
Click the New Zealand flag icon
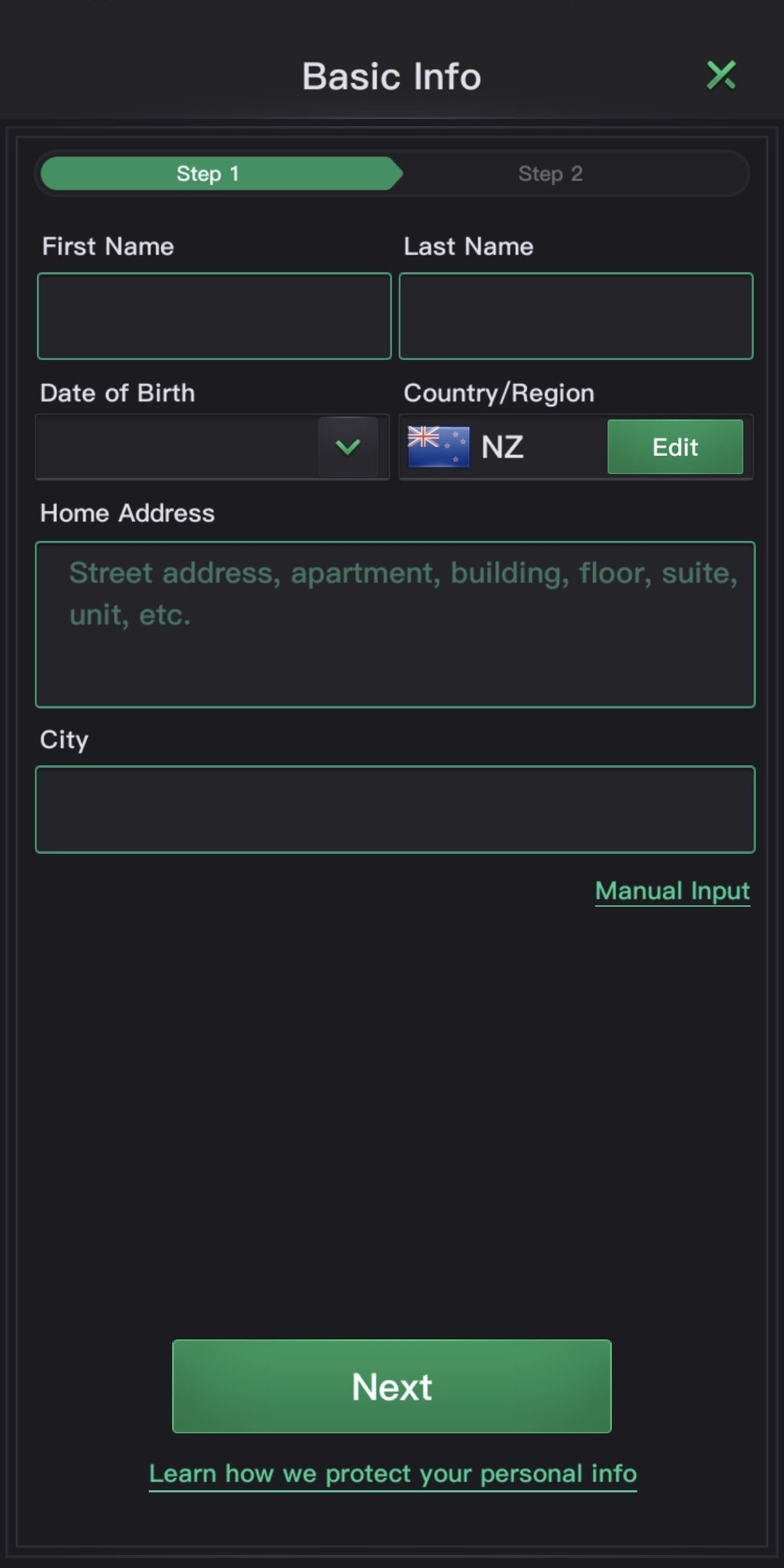[438, 446]
